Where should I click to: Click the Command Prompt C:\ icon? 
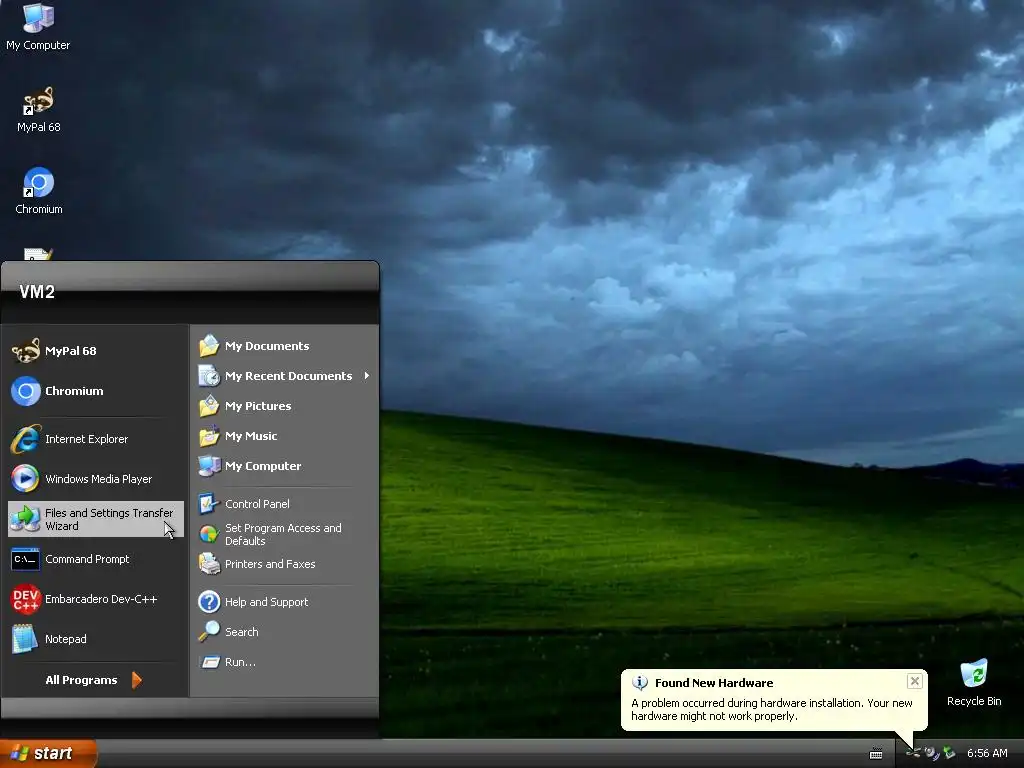coord(25,559)
